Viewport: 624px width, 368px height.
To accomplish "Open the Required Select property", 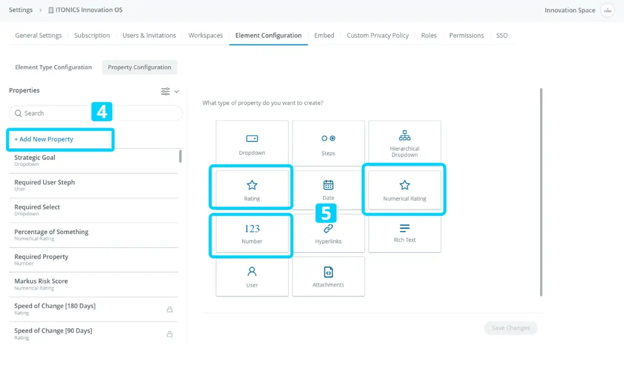I will (94, 210).
